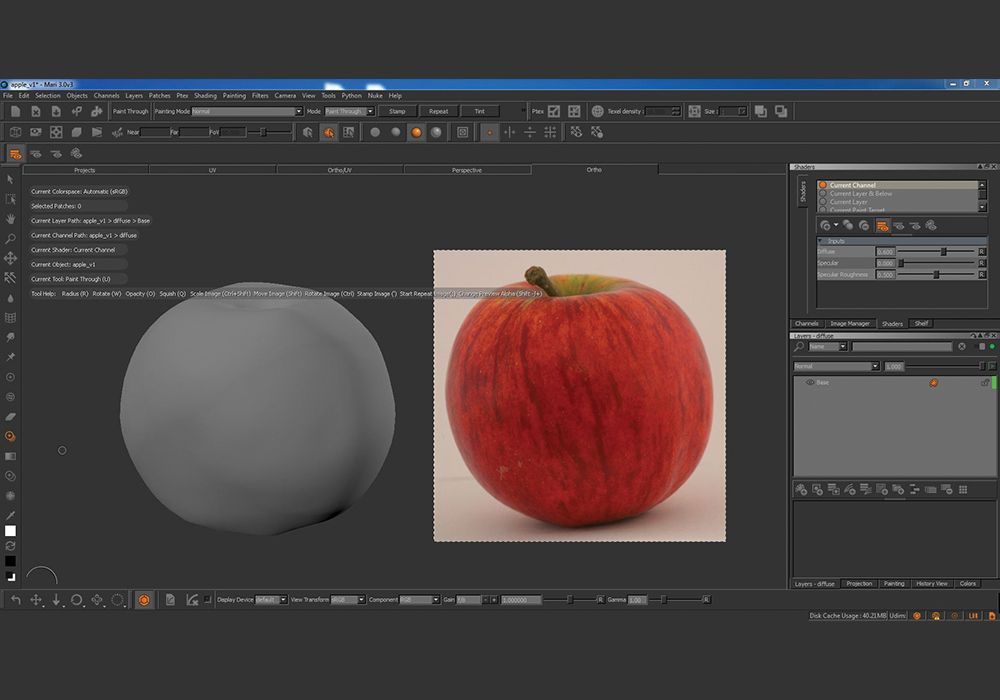Click the Stamp button in the toolbar
This screenshot has height=700, width=1000.
pyautogui.click(x=398, y=111)
